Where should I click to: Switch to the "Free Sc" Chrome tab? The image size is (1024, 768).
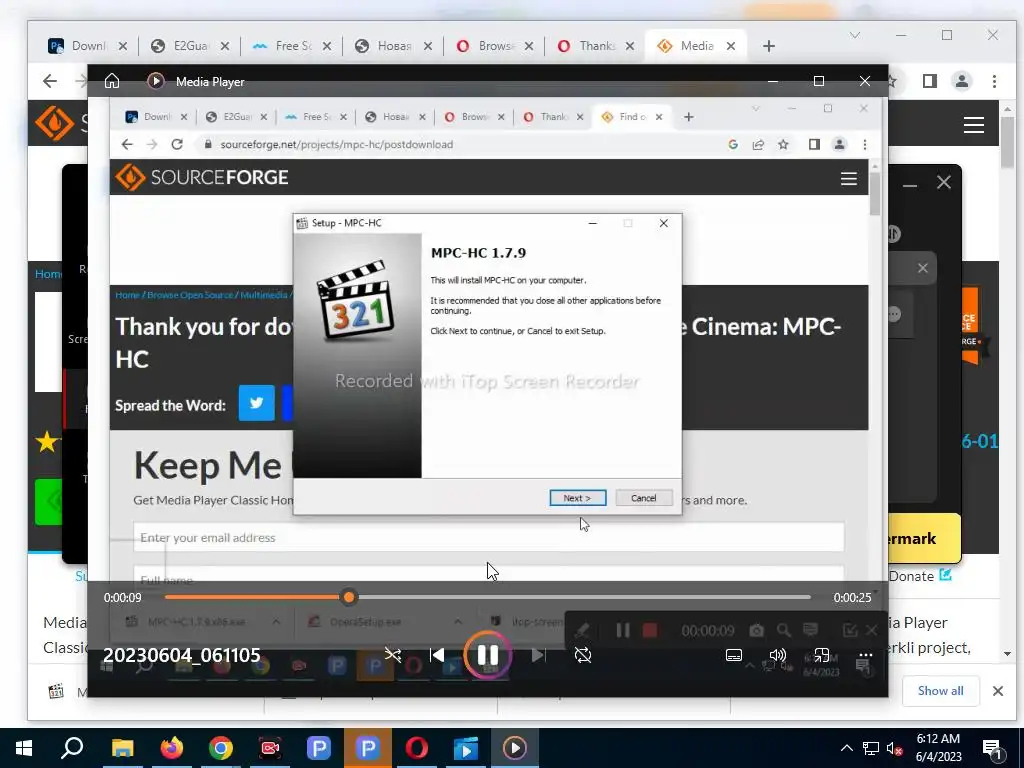tap(292, 46)
